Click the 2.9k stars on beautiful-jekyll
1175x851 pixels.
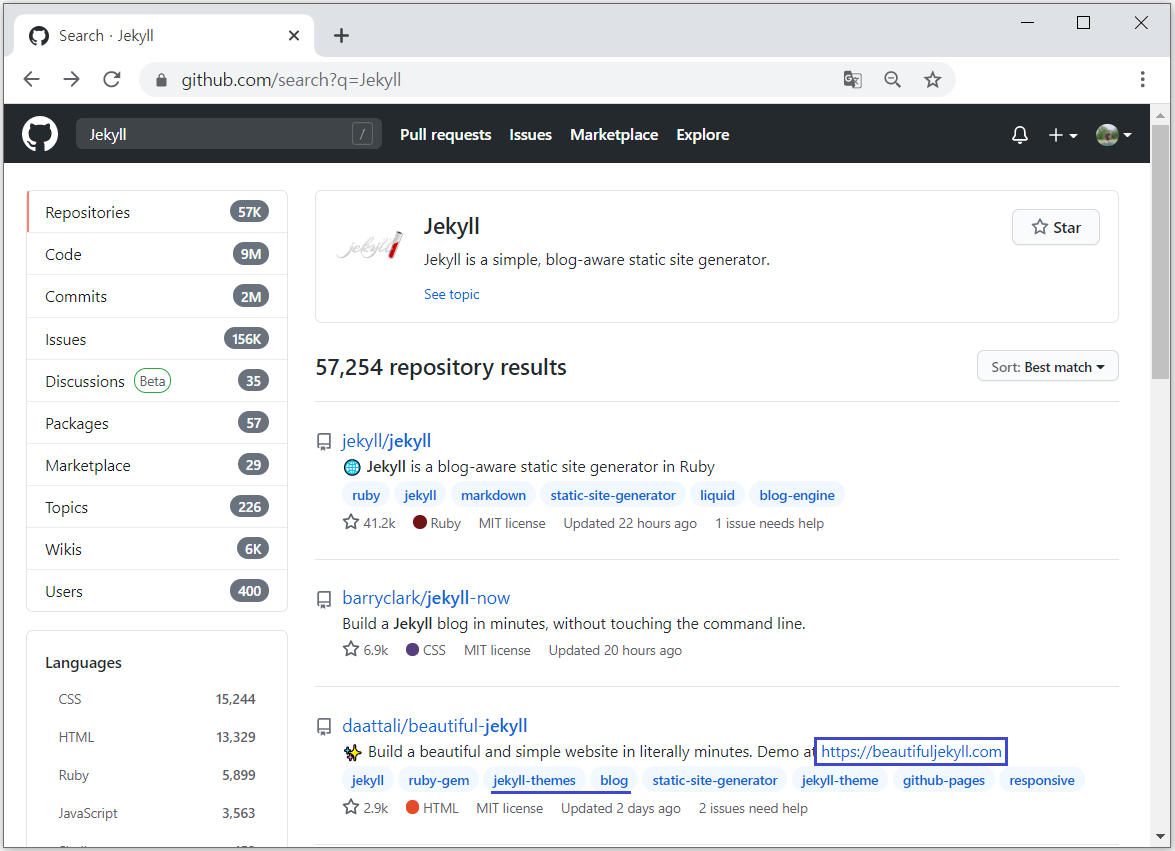366,808
